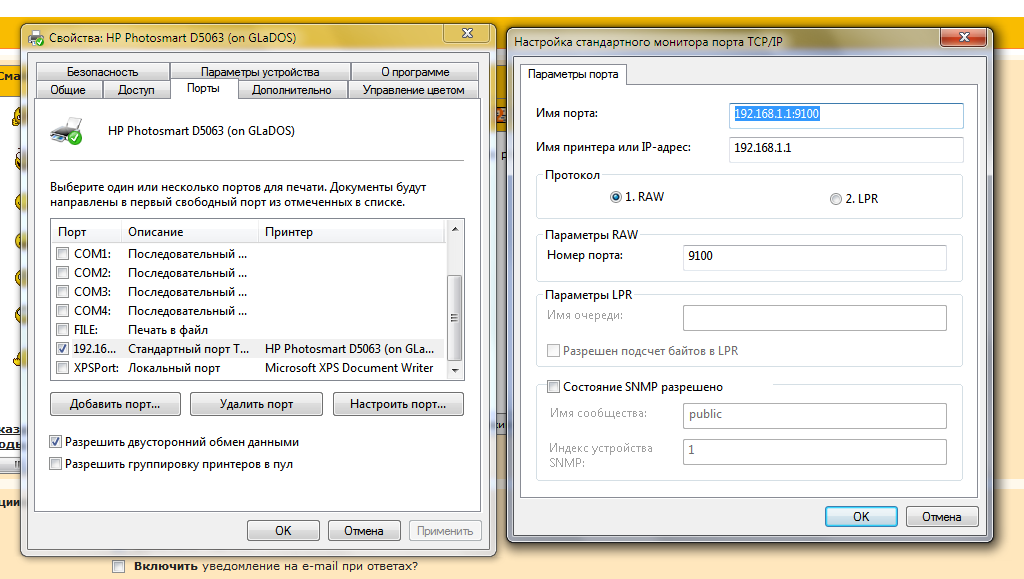
Task: Open the Безопасность tab
Action: click(x=103, y=72)
